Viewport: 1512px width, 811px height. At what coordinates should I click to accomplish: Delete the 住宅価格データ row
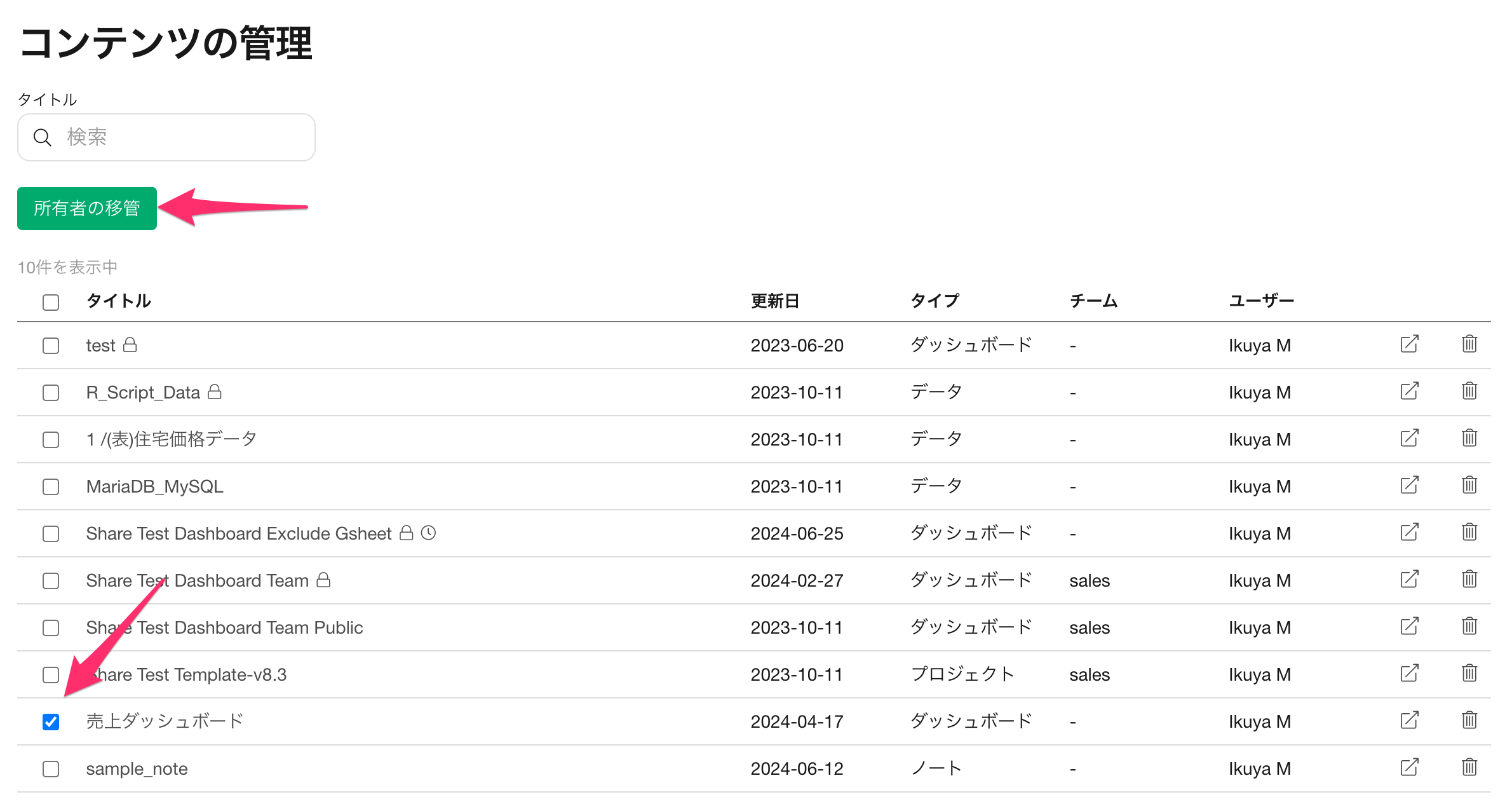1469,439
